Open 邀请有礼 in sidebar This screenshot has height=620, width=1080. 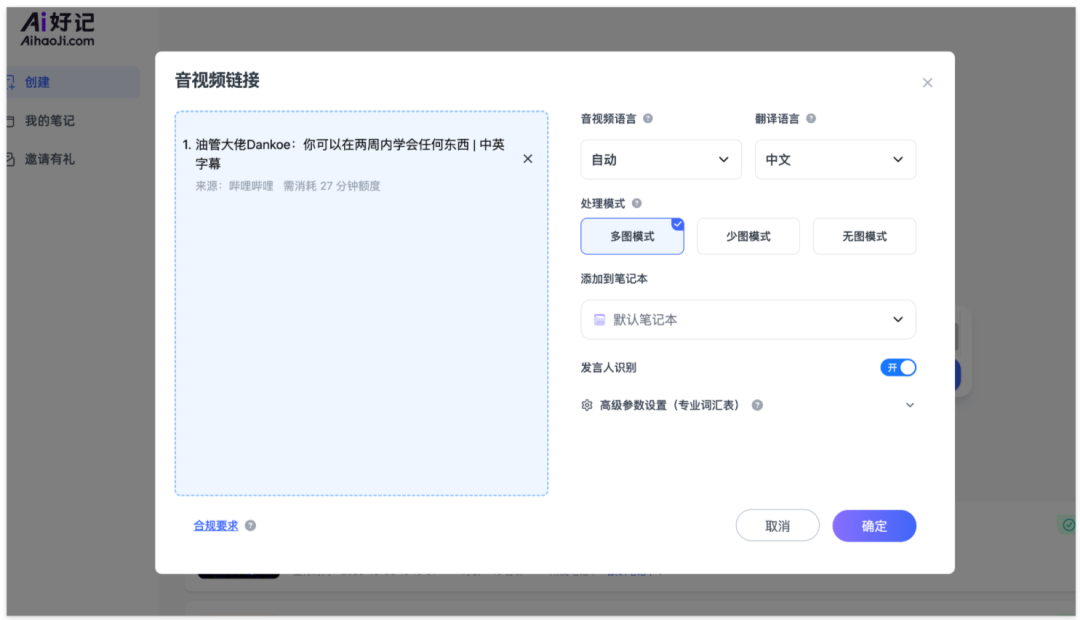tap(50, 159)
